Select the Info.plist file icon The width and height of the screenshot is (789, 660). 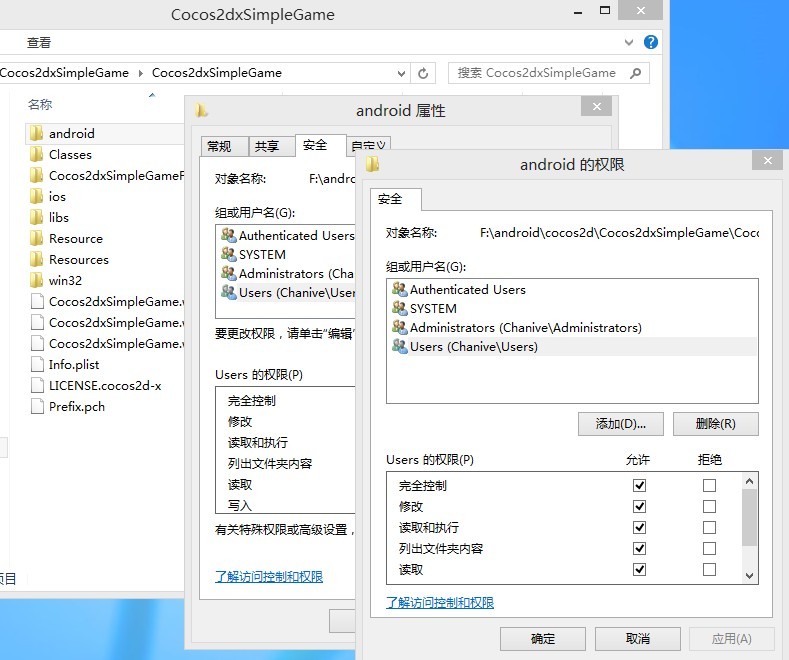[37, 364]
